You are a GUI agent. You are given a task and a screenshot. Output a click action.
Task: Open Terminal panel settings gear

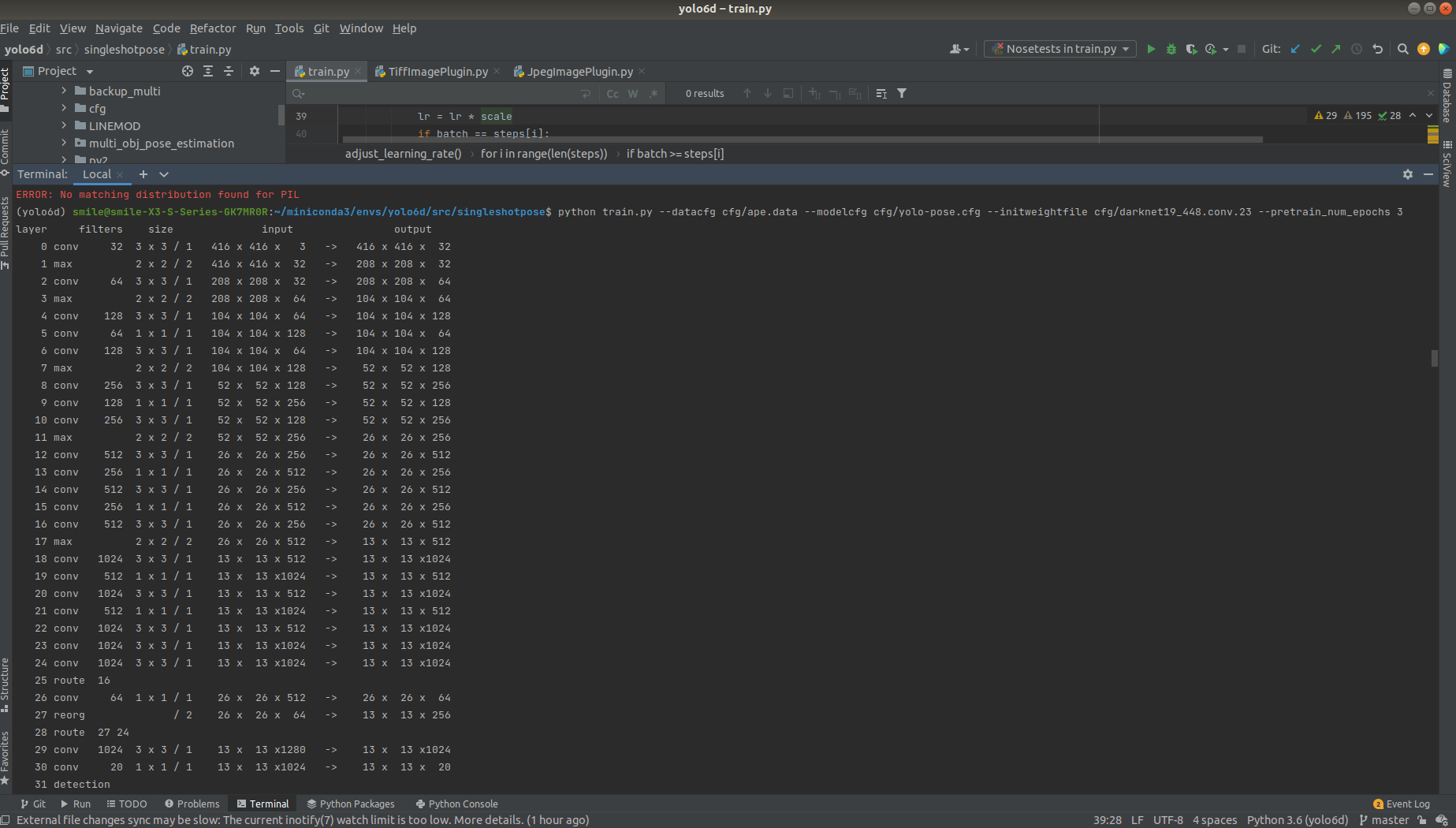1408,174
